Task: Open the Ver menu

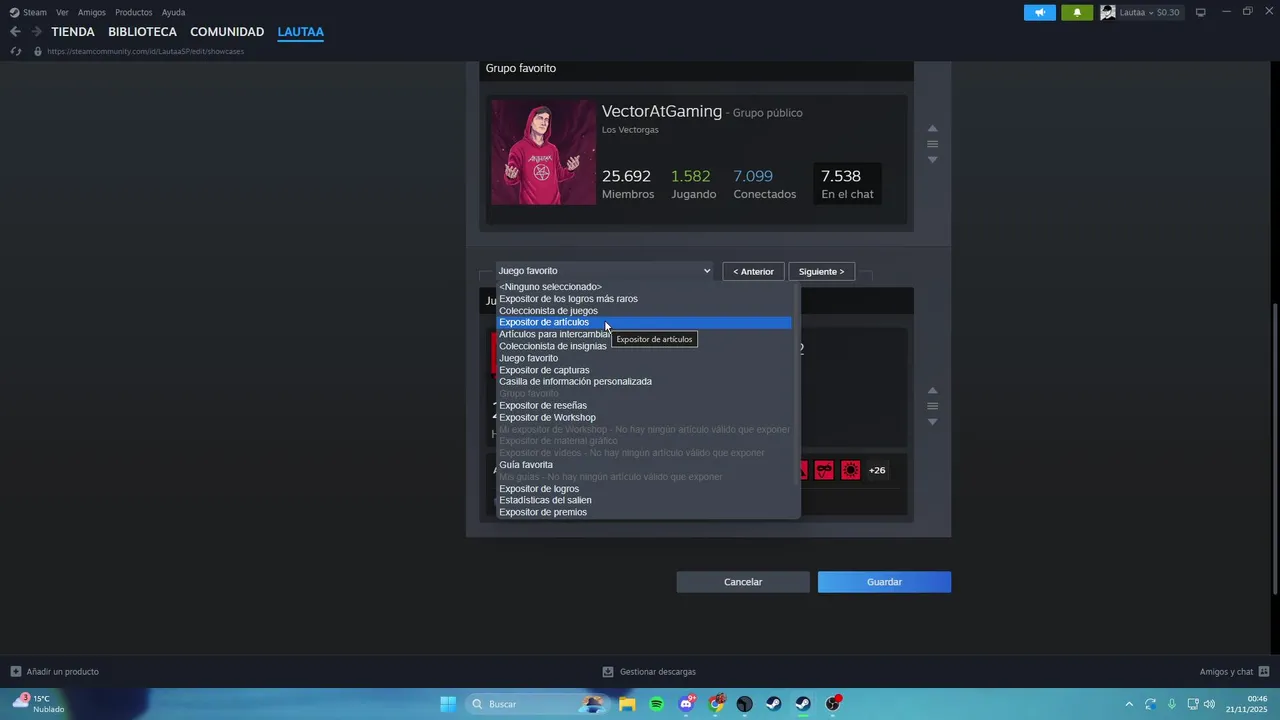Action: point(62,12)
